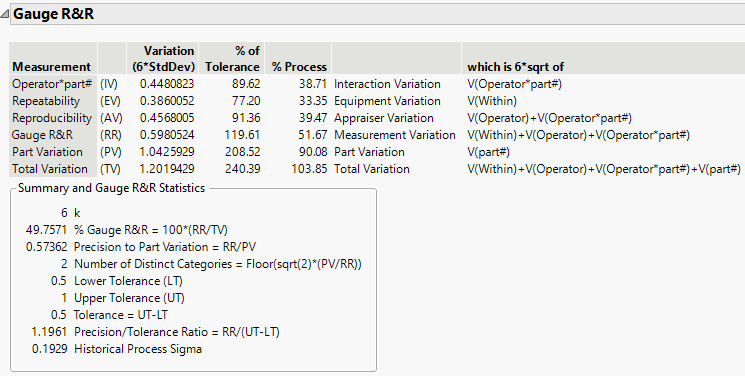Select the k value 6

[x=64, y=213]
